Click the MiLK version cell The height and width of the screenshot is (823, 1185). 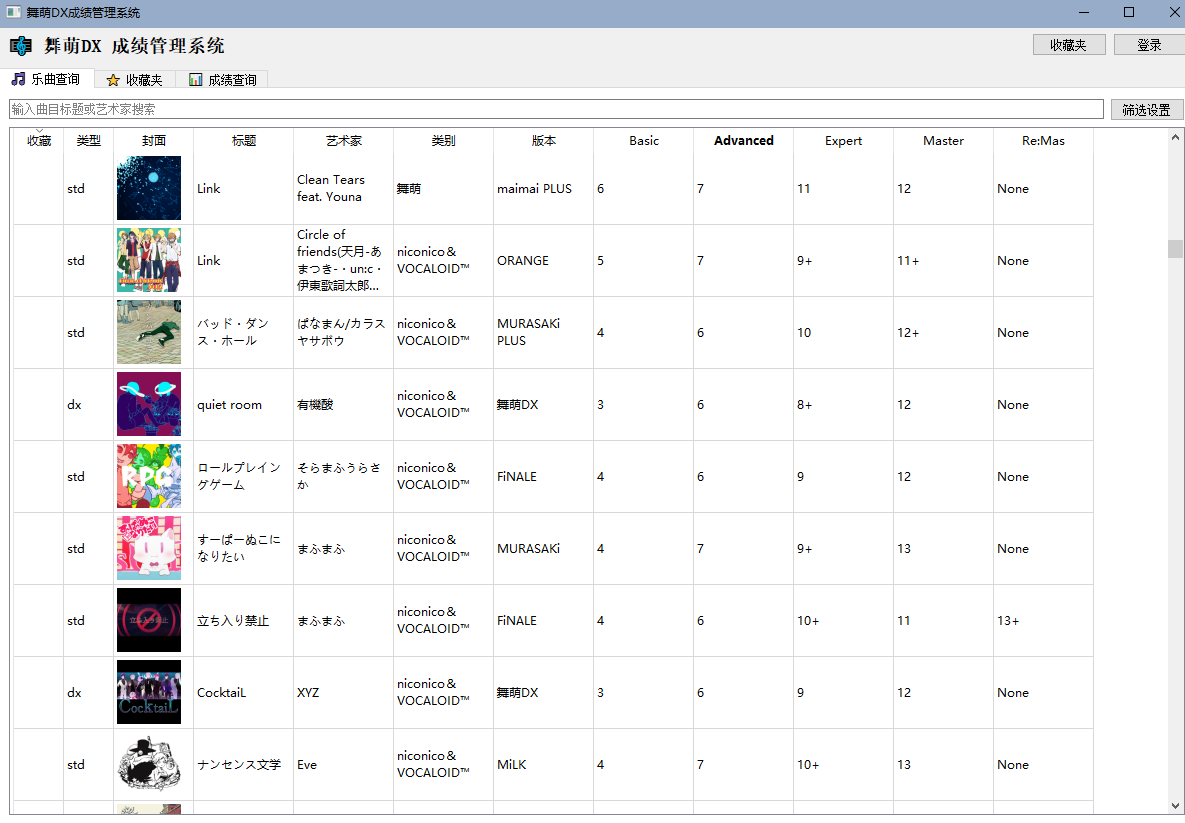[x=543, y=764]
